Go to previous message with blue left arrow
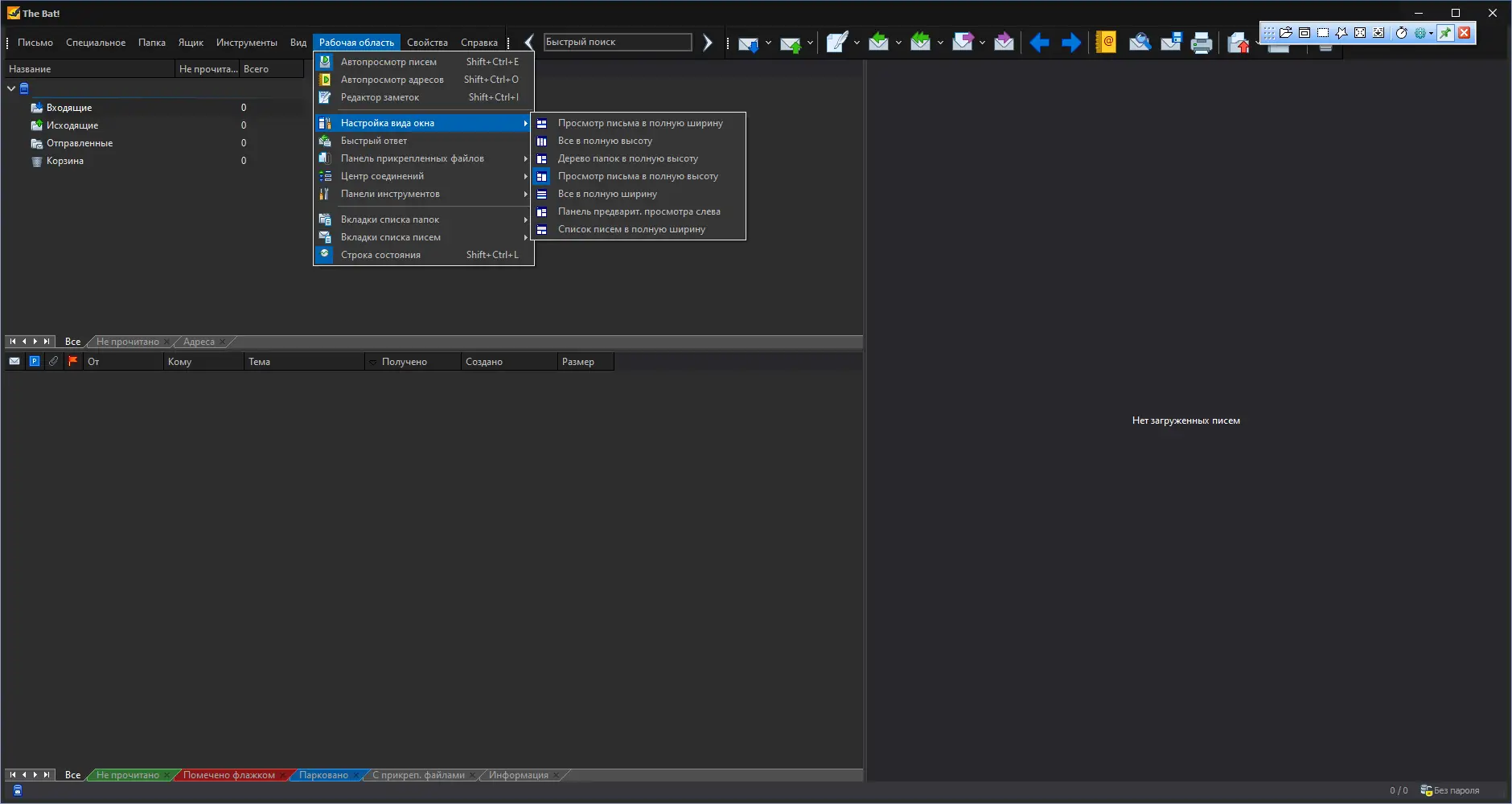The width and height of the screenshot is (1512, 804). coord(1039,43)
